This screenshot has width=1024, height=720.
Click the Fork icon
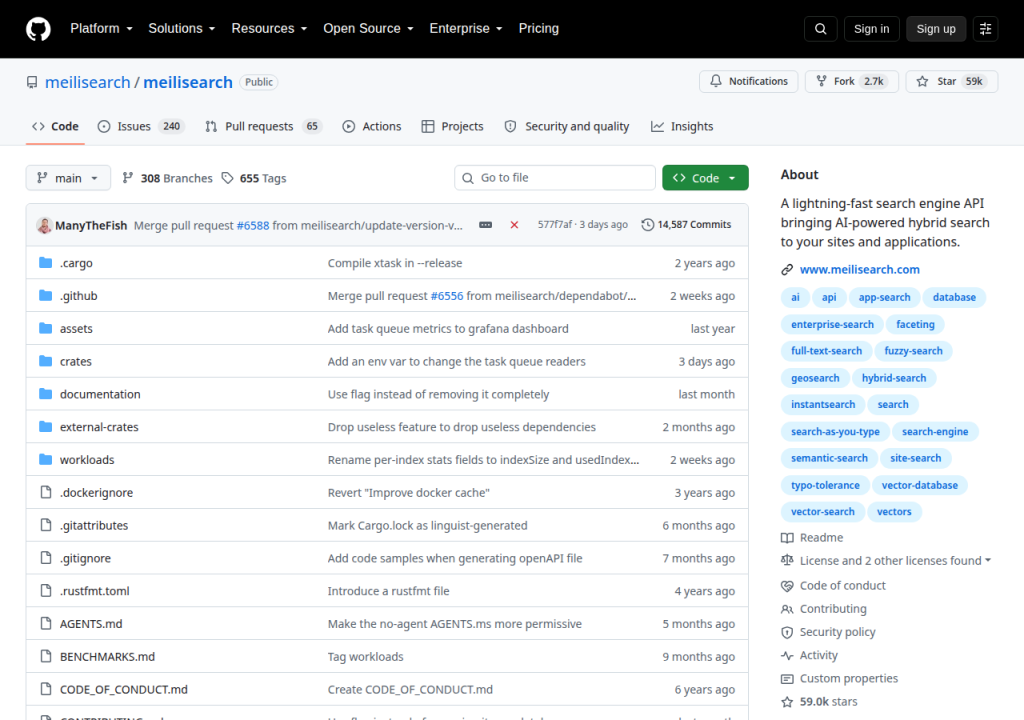(821, 81)
